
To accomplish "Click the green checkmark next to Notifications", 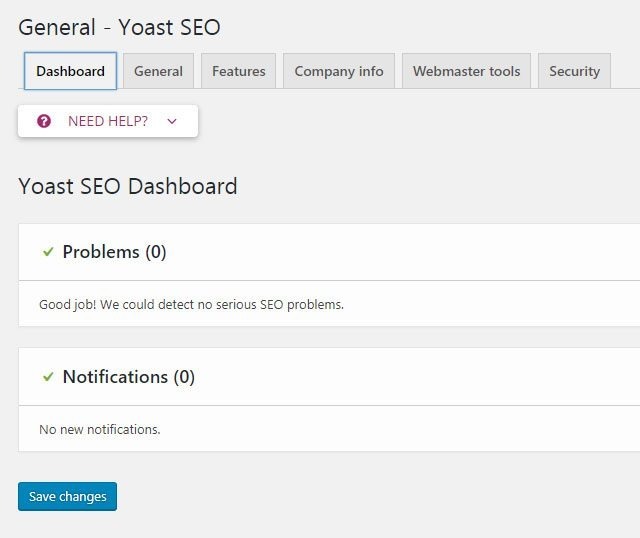I will 48,377.
